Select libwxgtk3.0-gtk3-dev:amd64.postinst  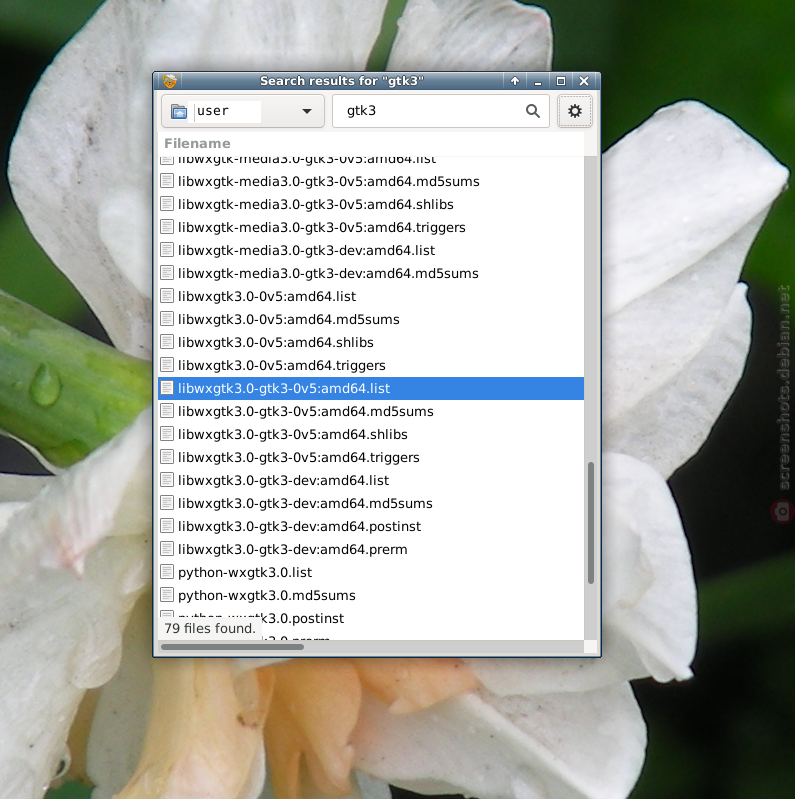(x=372, y=526)
